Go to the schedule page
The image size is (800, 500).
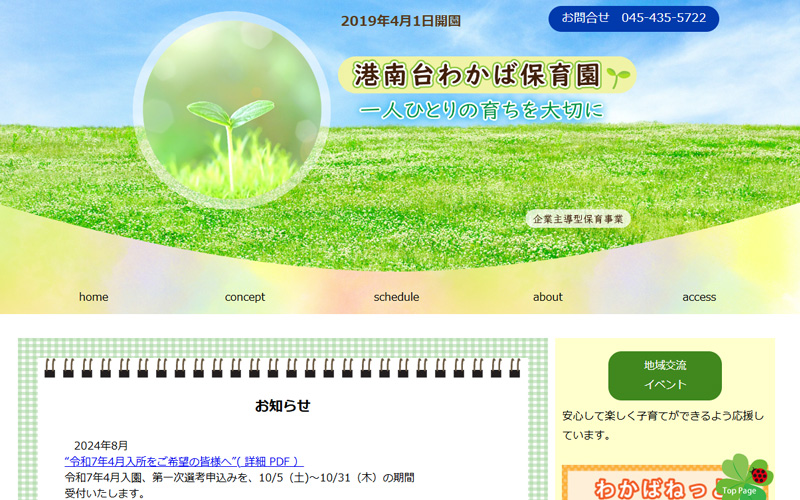[x=396, y=297]
